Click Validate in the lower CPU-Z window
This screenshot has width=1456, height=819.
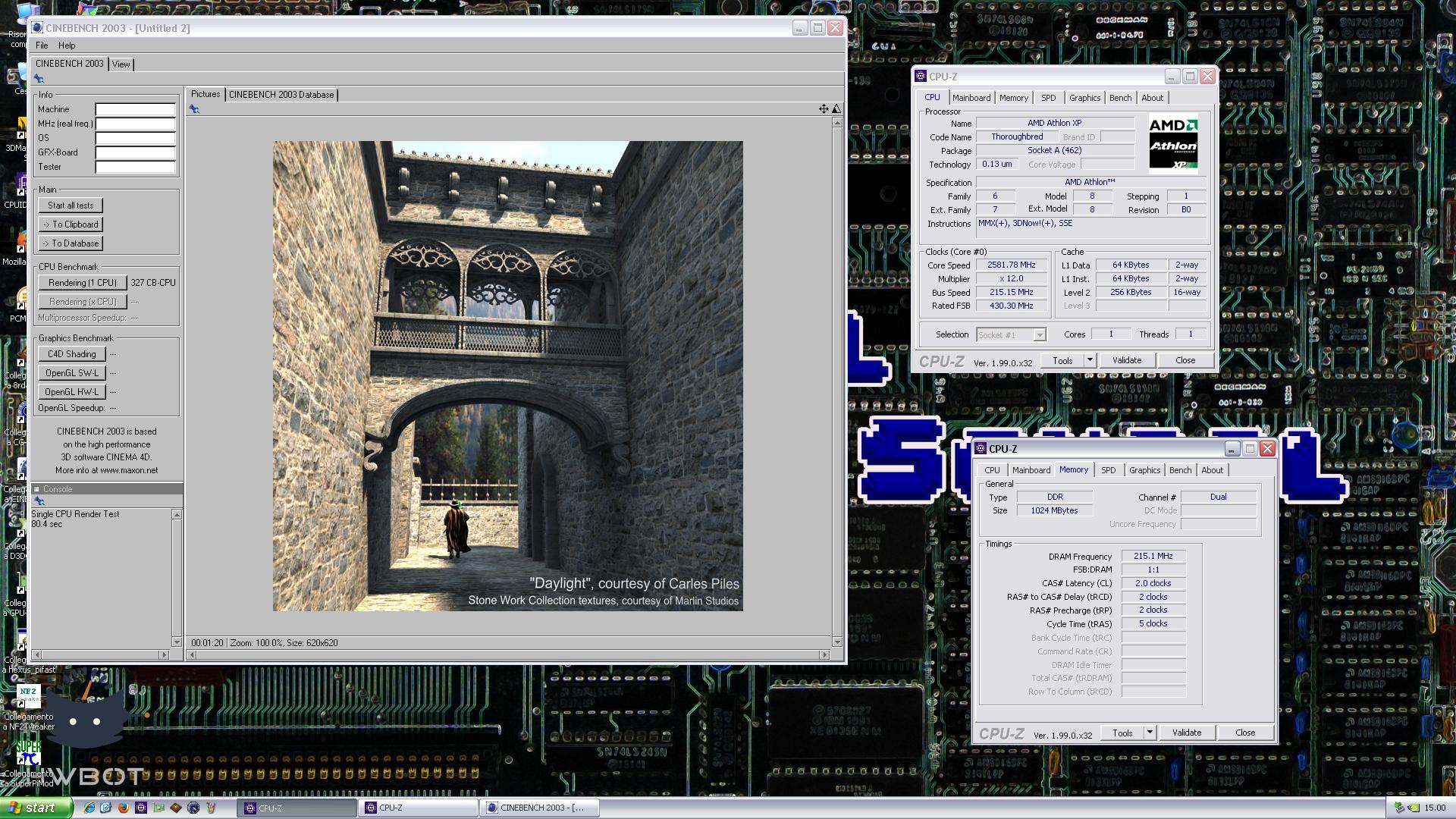click(x=1187, y=733)
